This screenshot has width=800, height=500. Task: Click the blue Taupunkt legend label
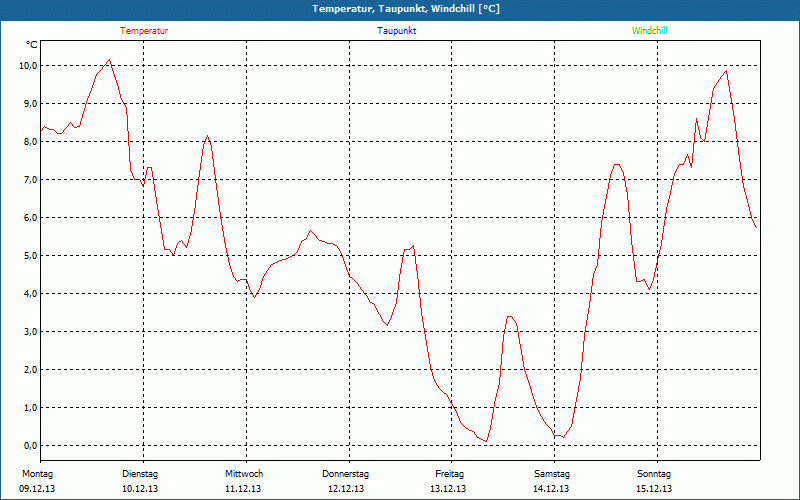click(x=397, y=31)
